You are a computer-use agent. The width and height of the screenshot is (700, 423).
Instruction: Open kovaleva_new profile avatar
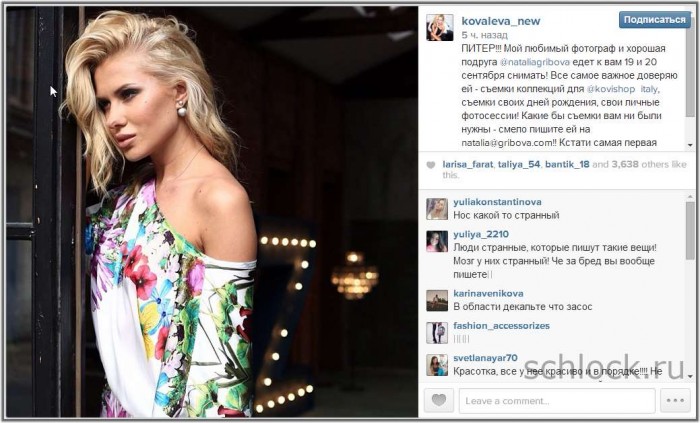440,27
